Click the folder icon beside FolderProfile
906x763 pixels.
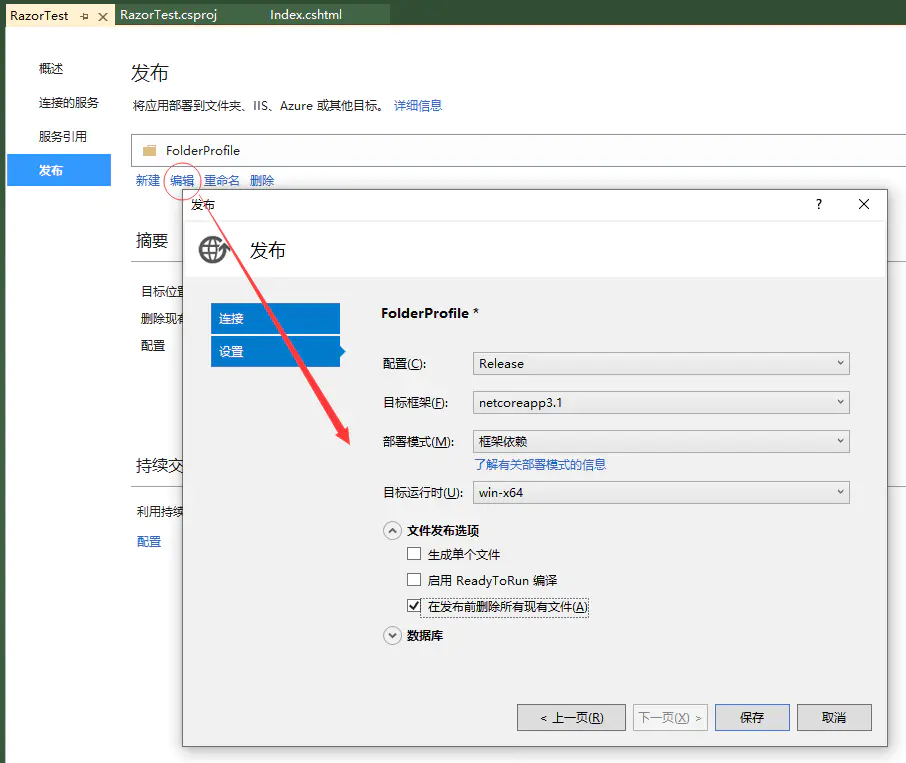coord(148,152)
